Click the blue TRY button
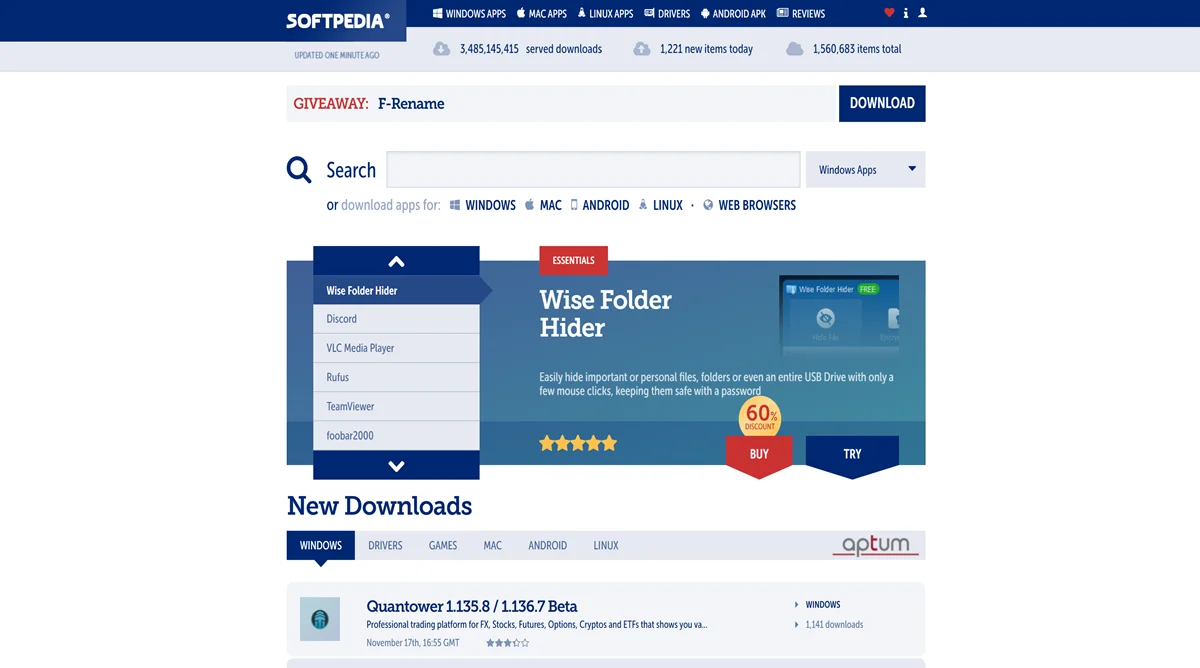Viewport: 1200px width, 668px height. 852,454
